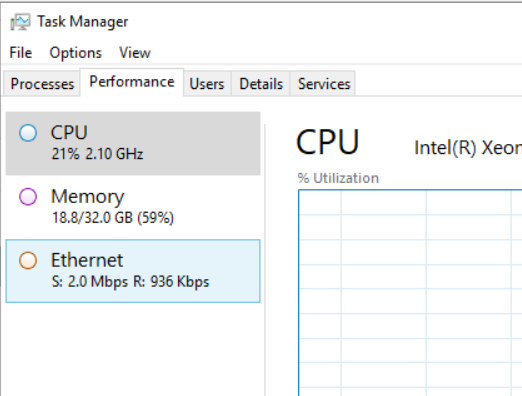Go to the Users tab
The height and width of the screenshot is (396, 522).
pyautogui.click(x=207, y=84)
